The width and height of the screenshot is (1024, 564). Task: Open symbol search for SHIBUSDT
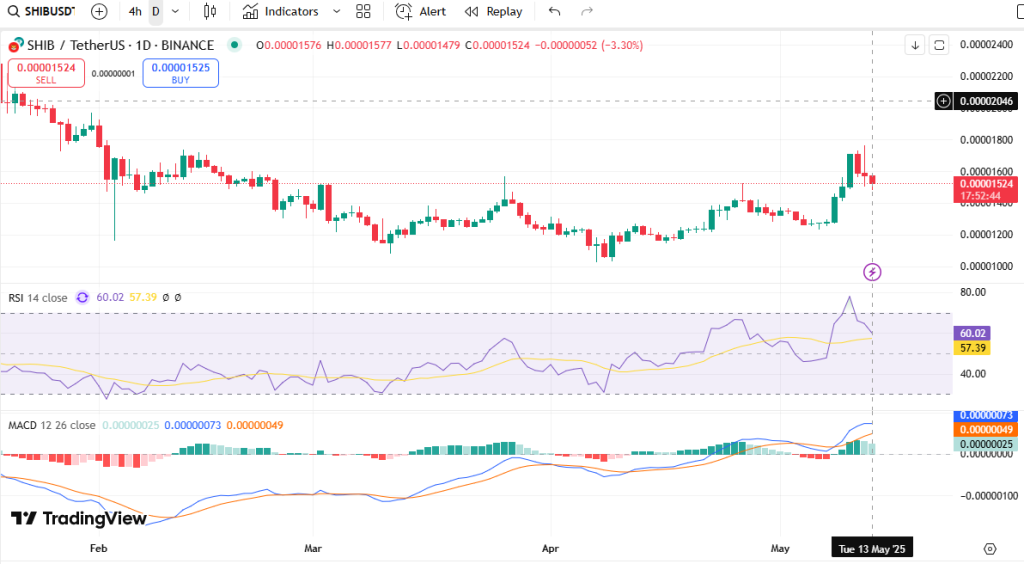point(40,11)
